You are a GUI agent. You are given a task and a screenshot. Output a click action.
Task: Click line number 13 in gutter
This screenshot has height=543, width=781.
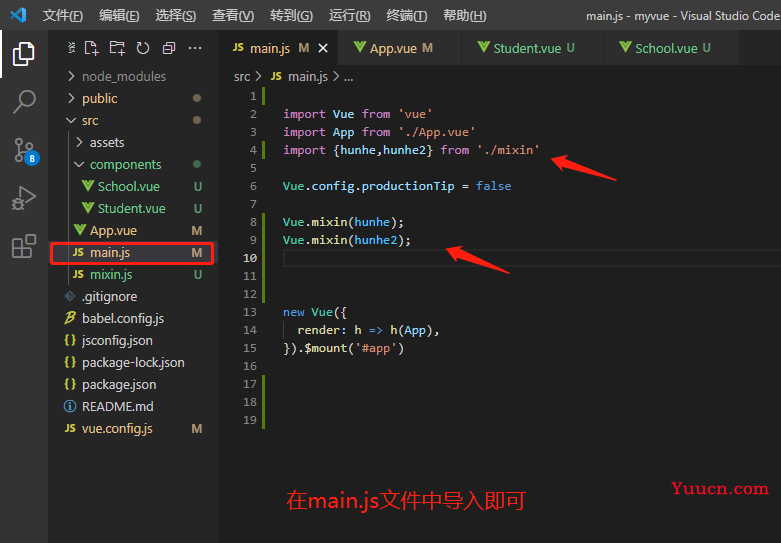tap(250, 312)
